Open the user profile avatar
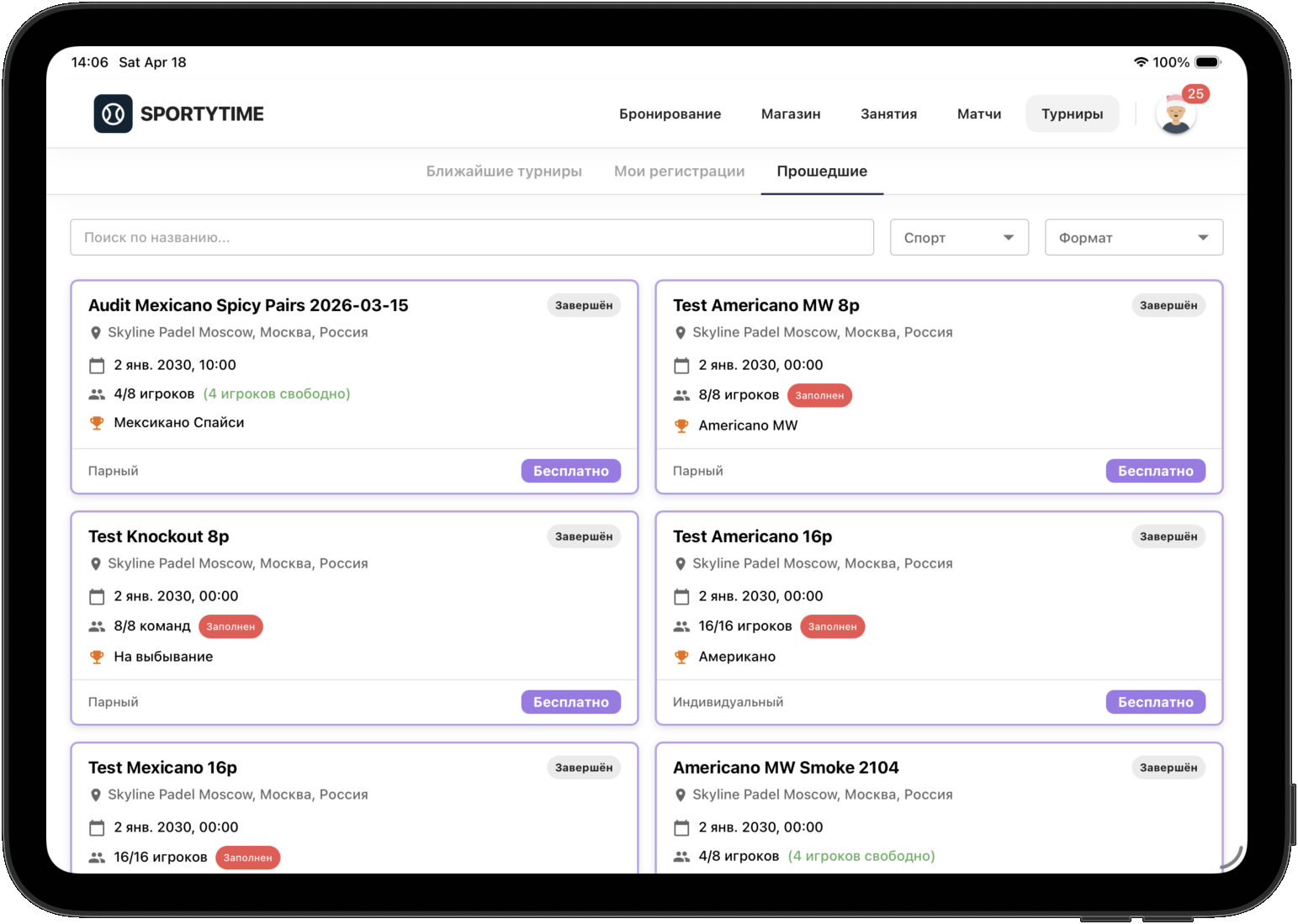Viewport: 1298px width, 924px height. tap(1175, 115)
